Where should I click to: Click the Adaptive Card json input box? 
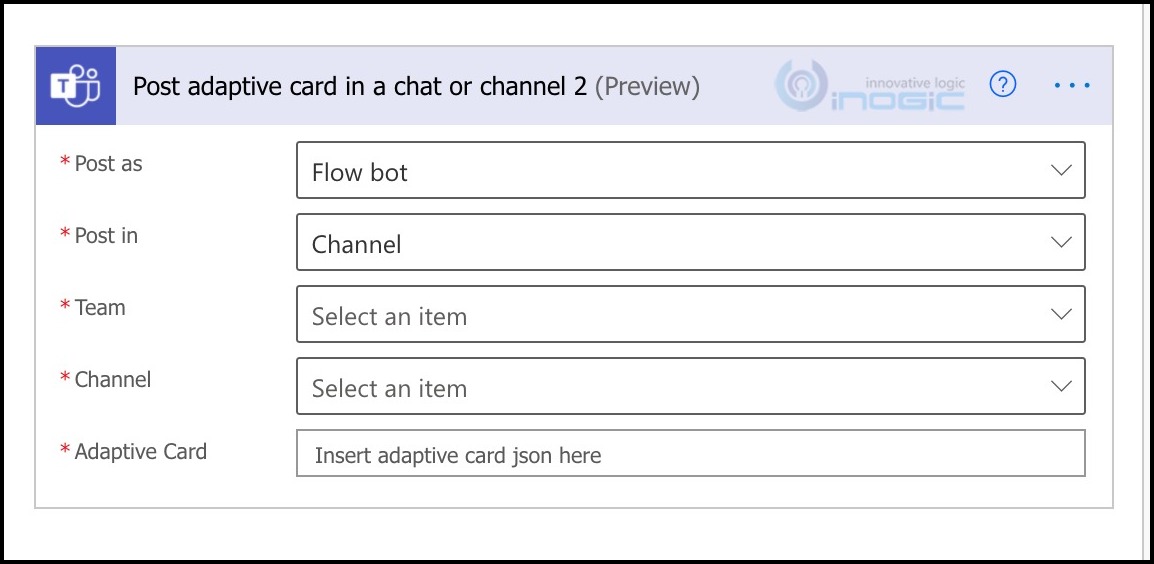(690, 454)
